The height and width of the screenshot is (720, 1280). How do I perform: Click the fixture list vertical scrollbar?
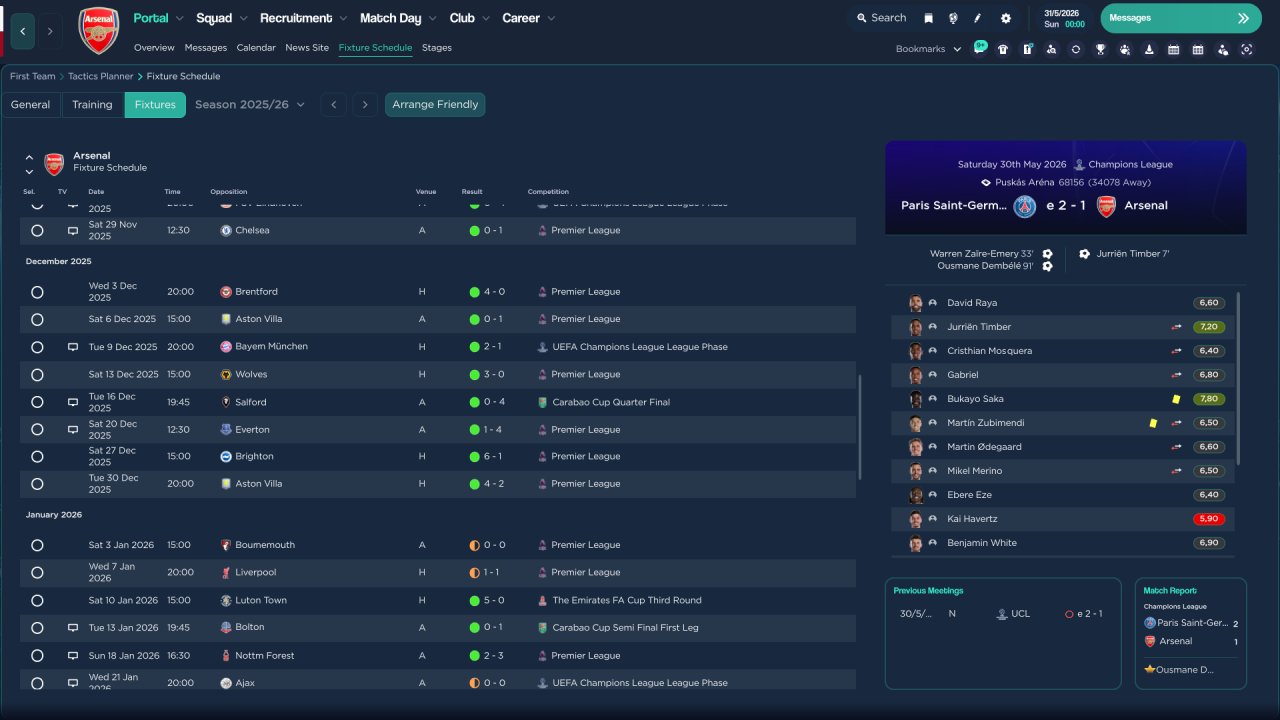859,425
